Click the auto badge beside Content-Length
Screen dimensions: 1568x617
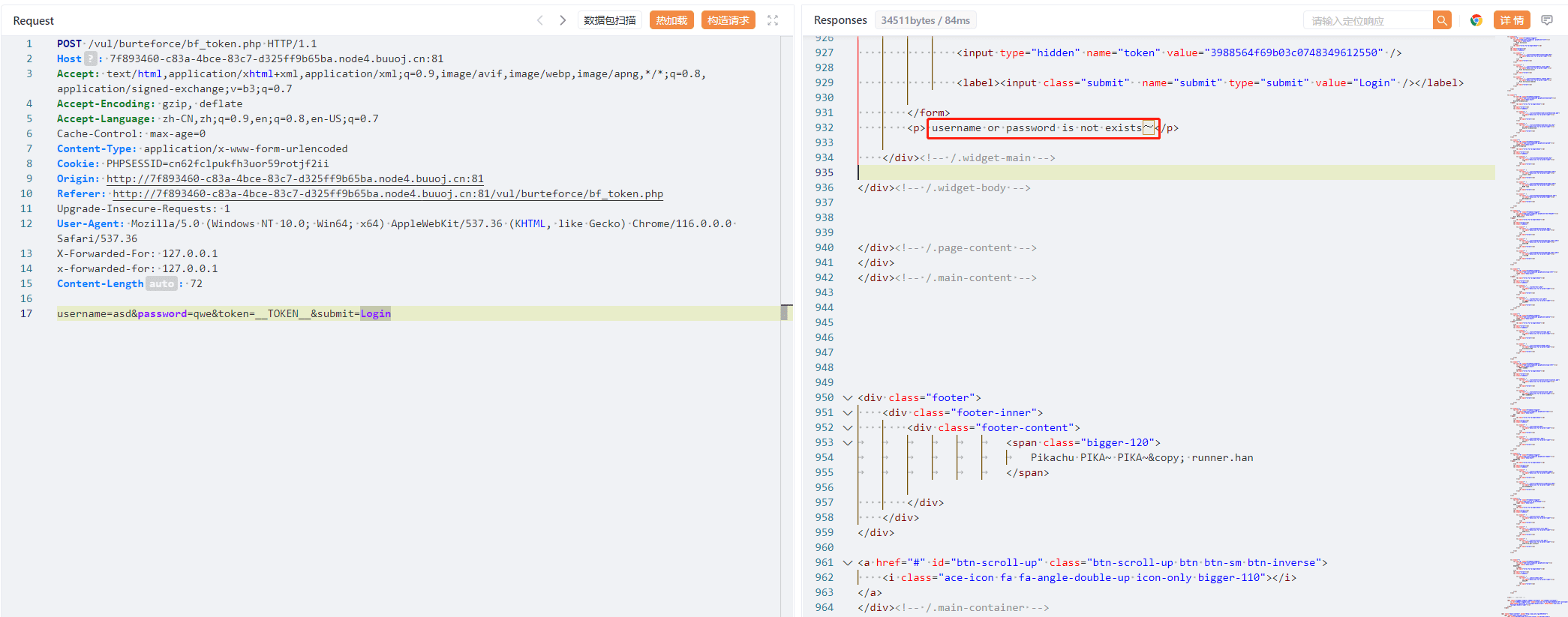[x=161, y=283]
